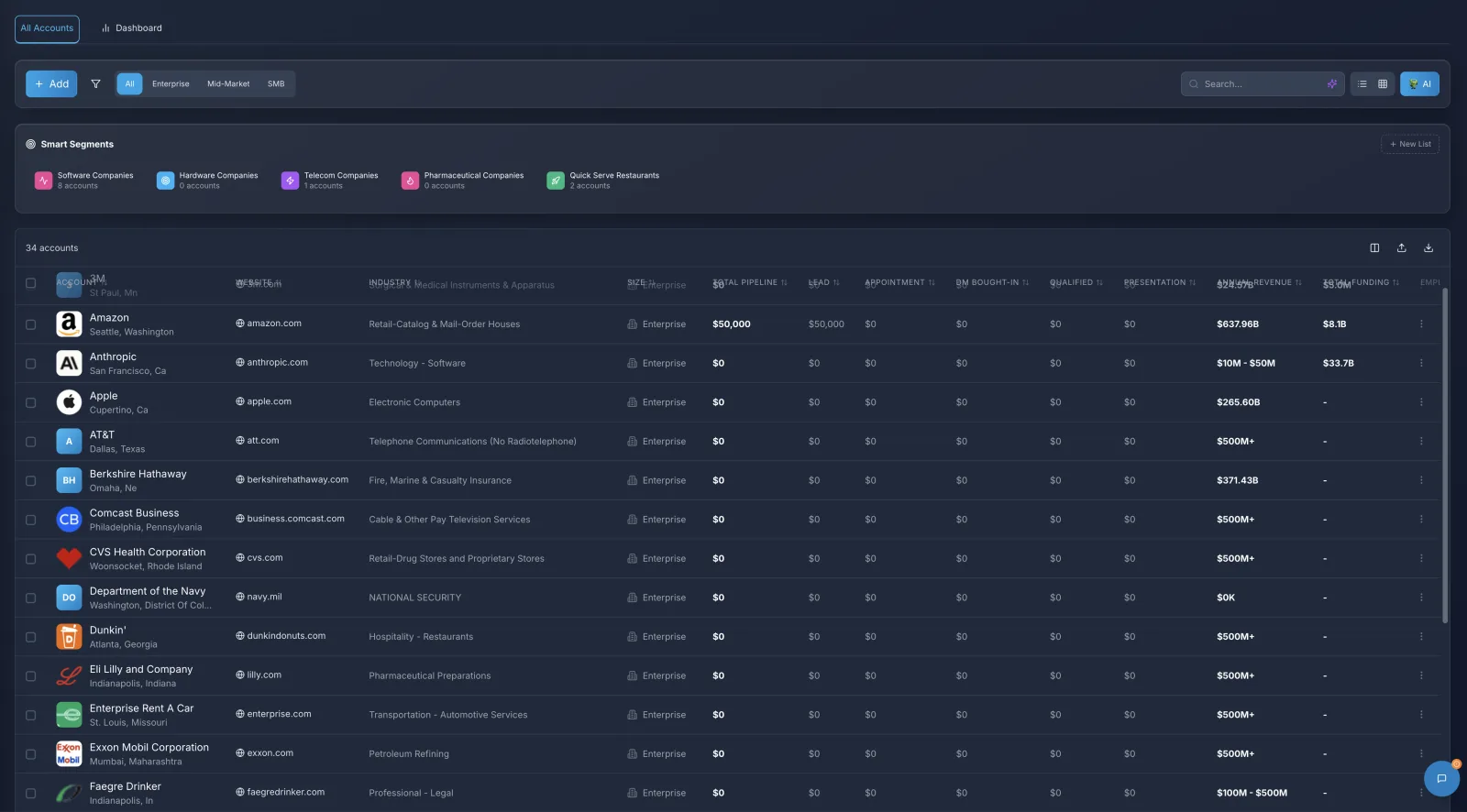Image resolution: width=1467 pixels, height=812 pixels.
Task: Open column settings icon above table
Action: pyautogui.click(x=1374, y=247)
